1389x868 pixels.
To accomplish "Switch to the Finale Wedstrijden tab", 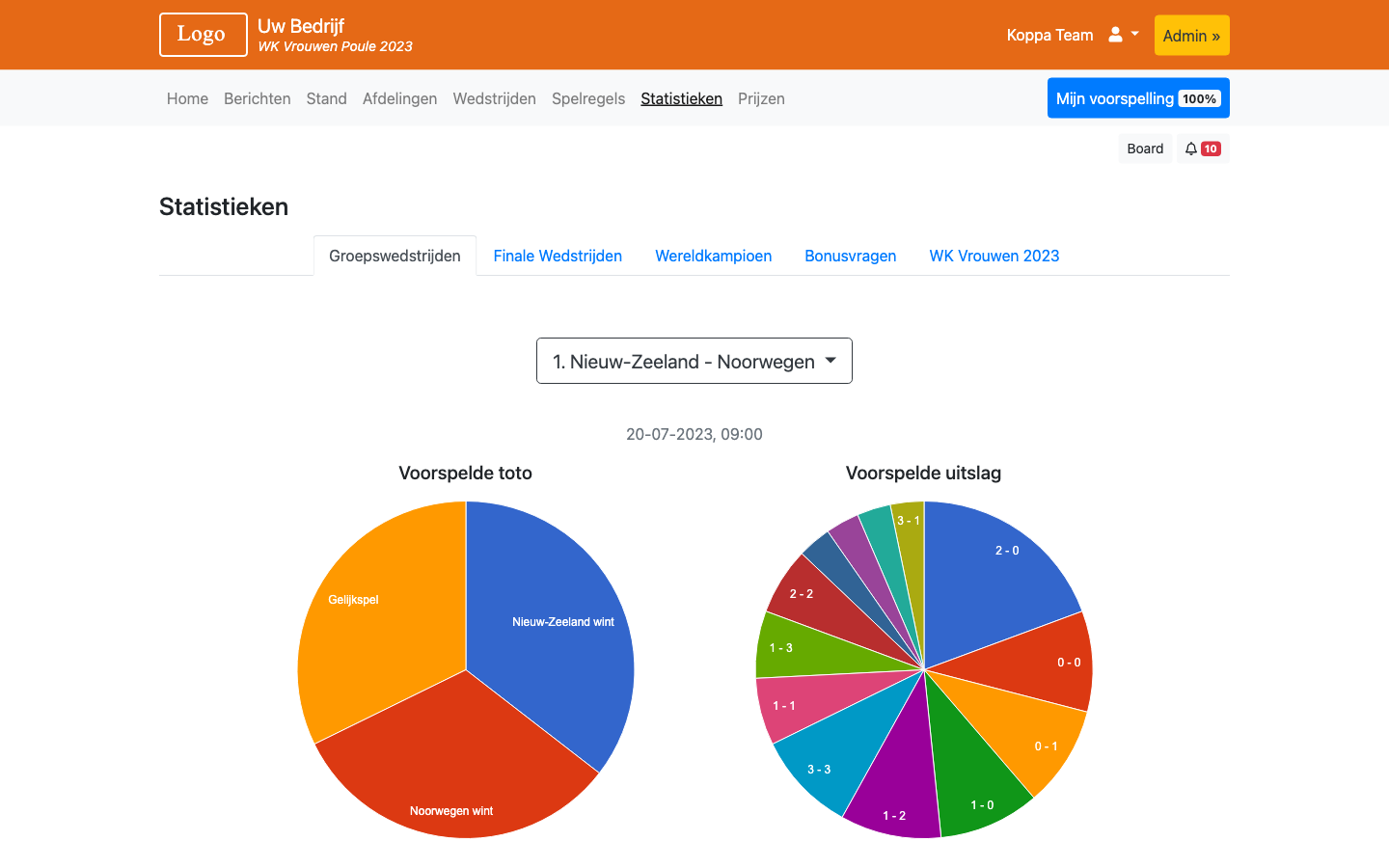I will point(558,256).
